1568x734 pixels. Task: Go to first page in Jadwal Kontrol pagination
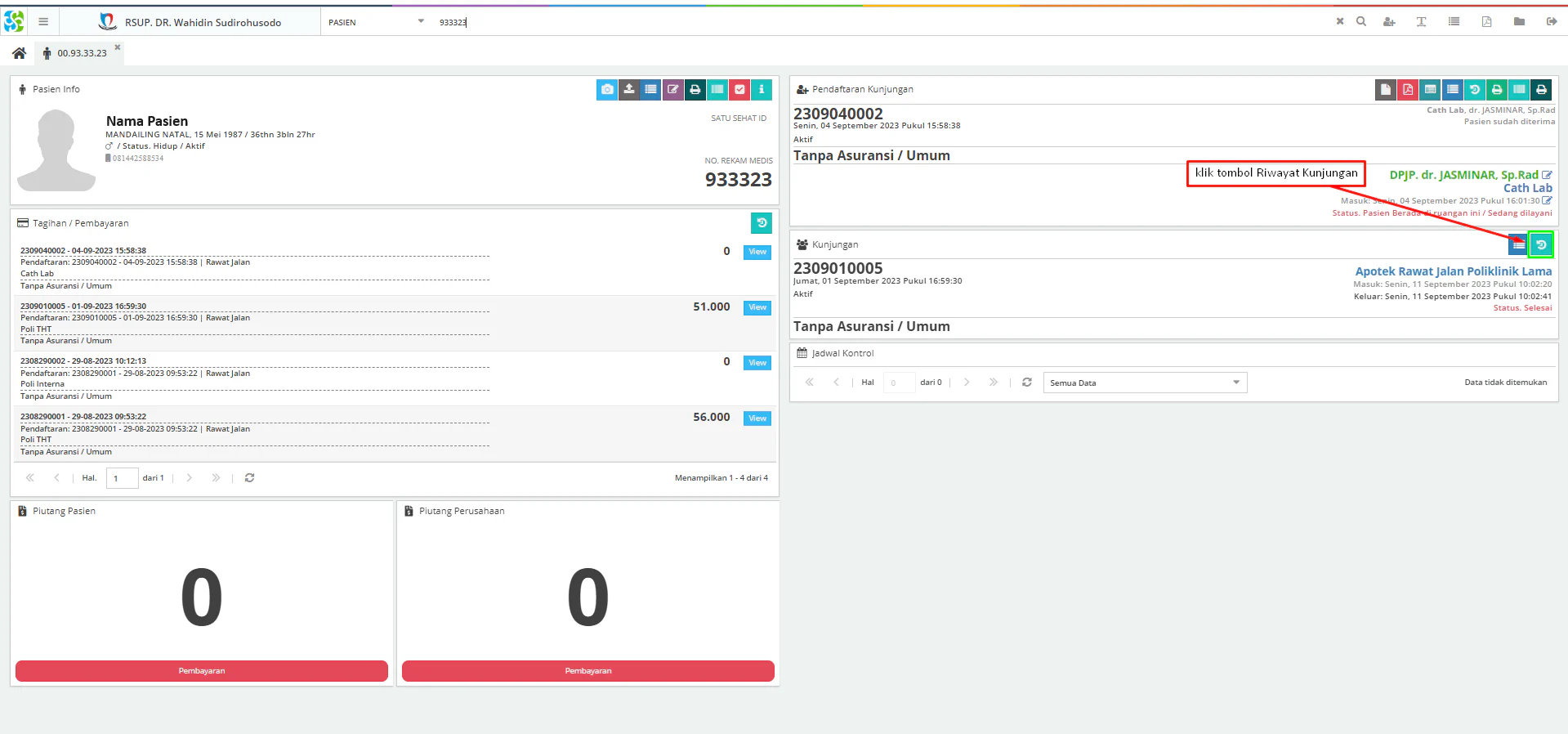pos(810,382)
